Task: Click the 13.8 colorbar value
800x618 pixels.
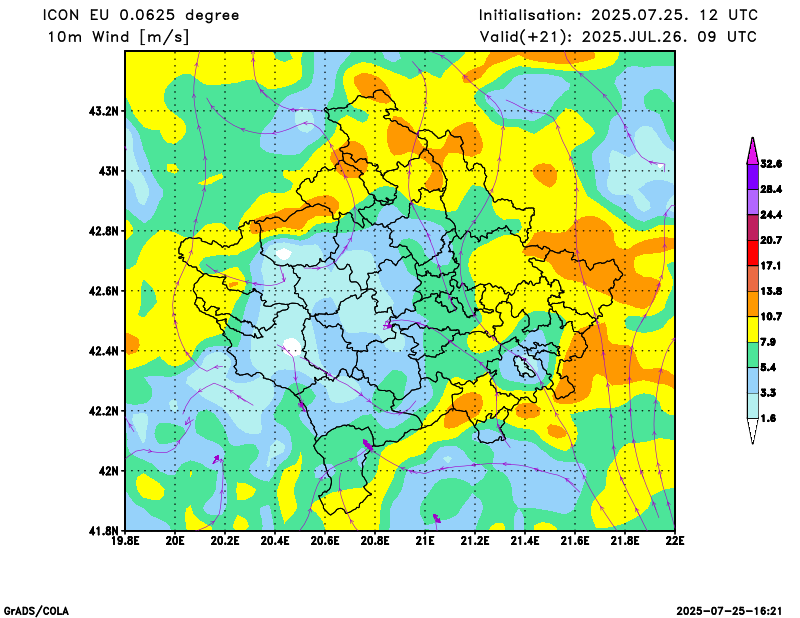Action: [771, 291]
